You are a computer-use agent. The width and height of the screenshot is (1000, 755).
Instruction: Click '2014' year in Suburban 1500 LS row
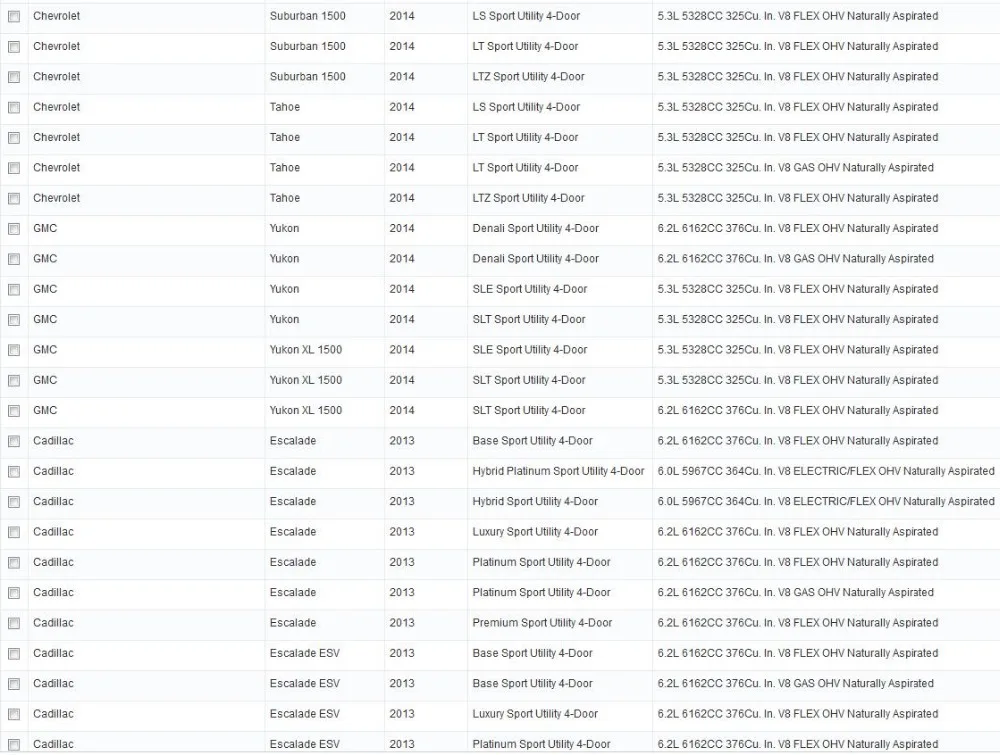(402, 16)
